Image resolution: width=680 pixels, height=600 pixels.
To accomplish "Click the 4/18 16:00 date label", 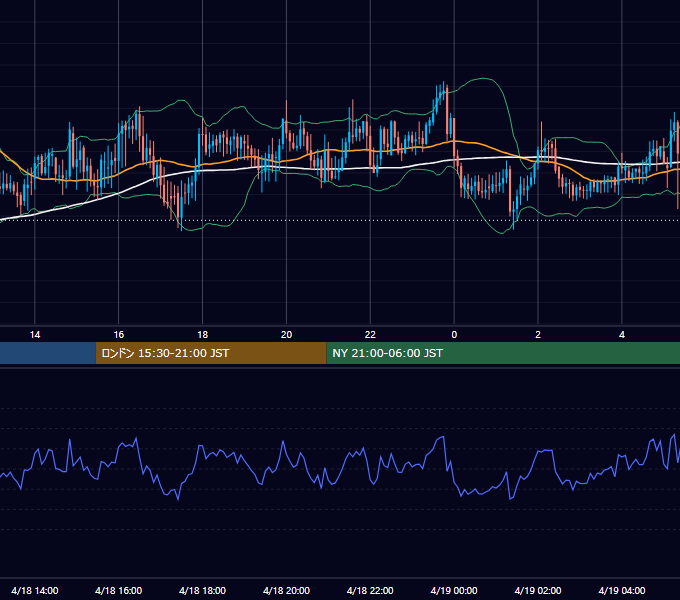I will (x=118, y=590).
